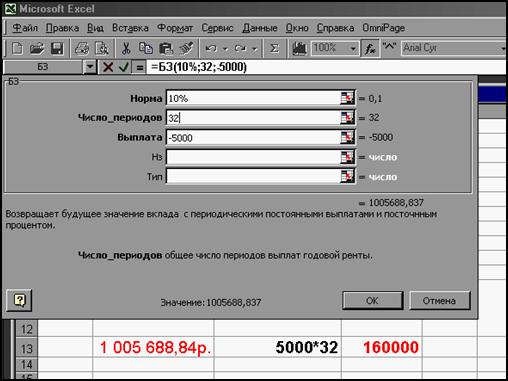Image resolution: width=508 pixels, height=381 pixels.
Task: Click the New workbook icon
Action: [x=17, y=49]
